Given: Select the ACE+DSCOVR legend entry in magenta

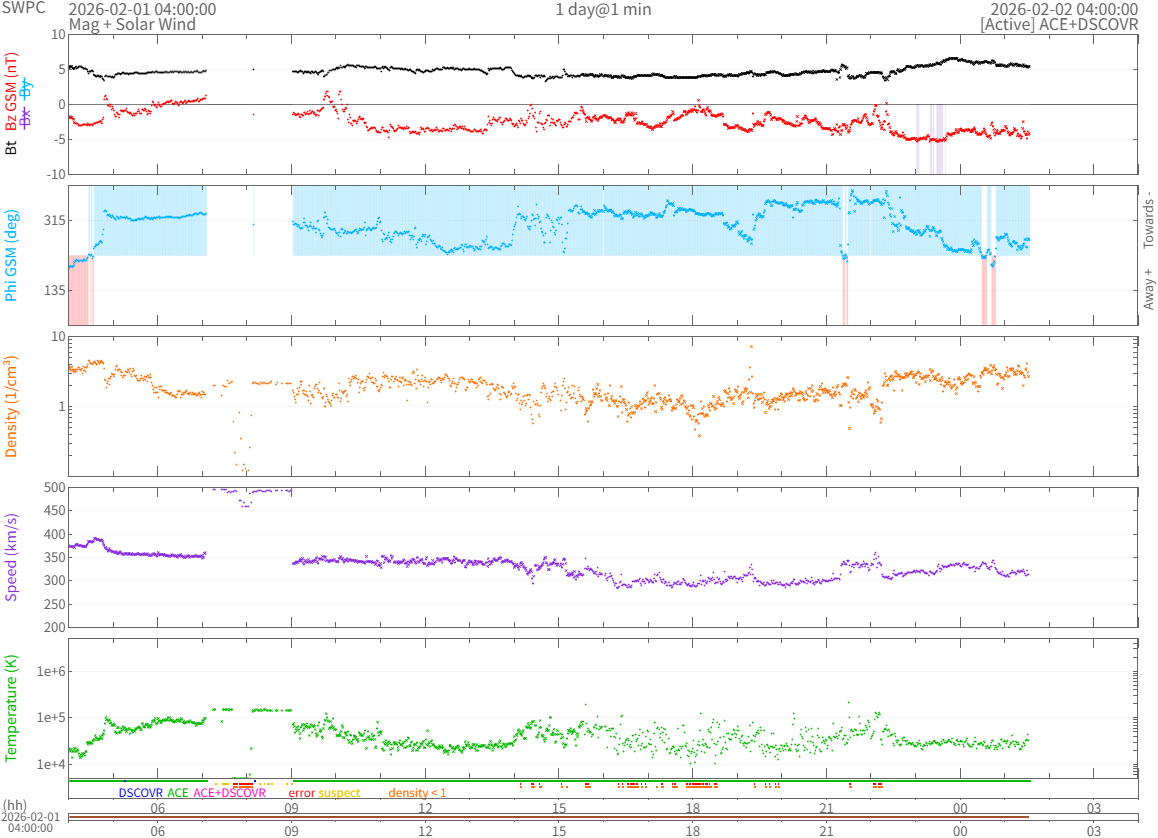Looking at the screenshot, I should [229, 793].
